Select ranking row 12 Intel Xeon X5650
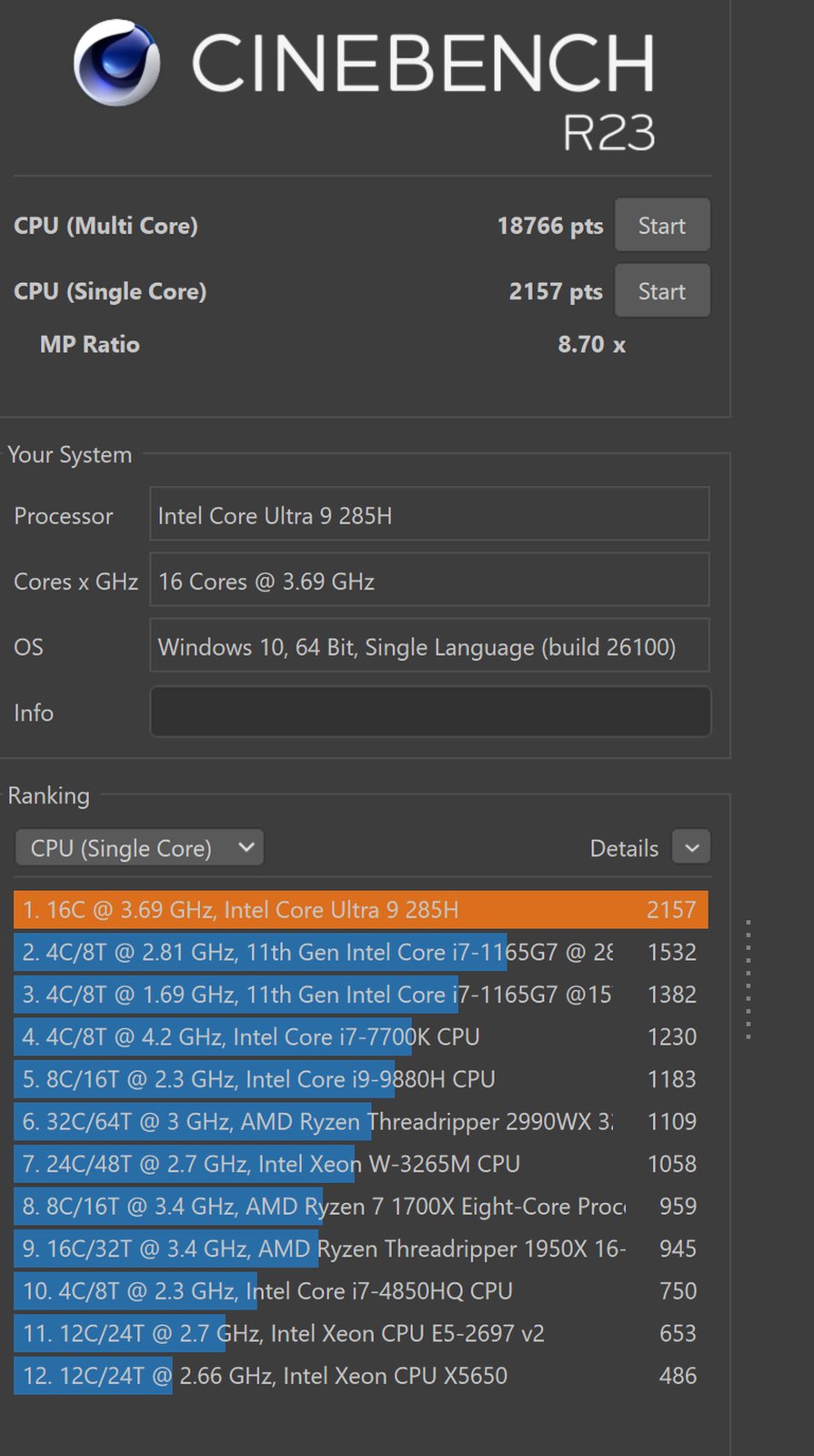The height and width of the screenshot is (1456, 814). coord(360,1375)
